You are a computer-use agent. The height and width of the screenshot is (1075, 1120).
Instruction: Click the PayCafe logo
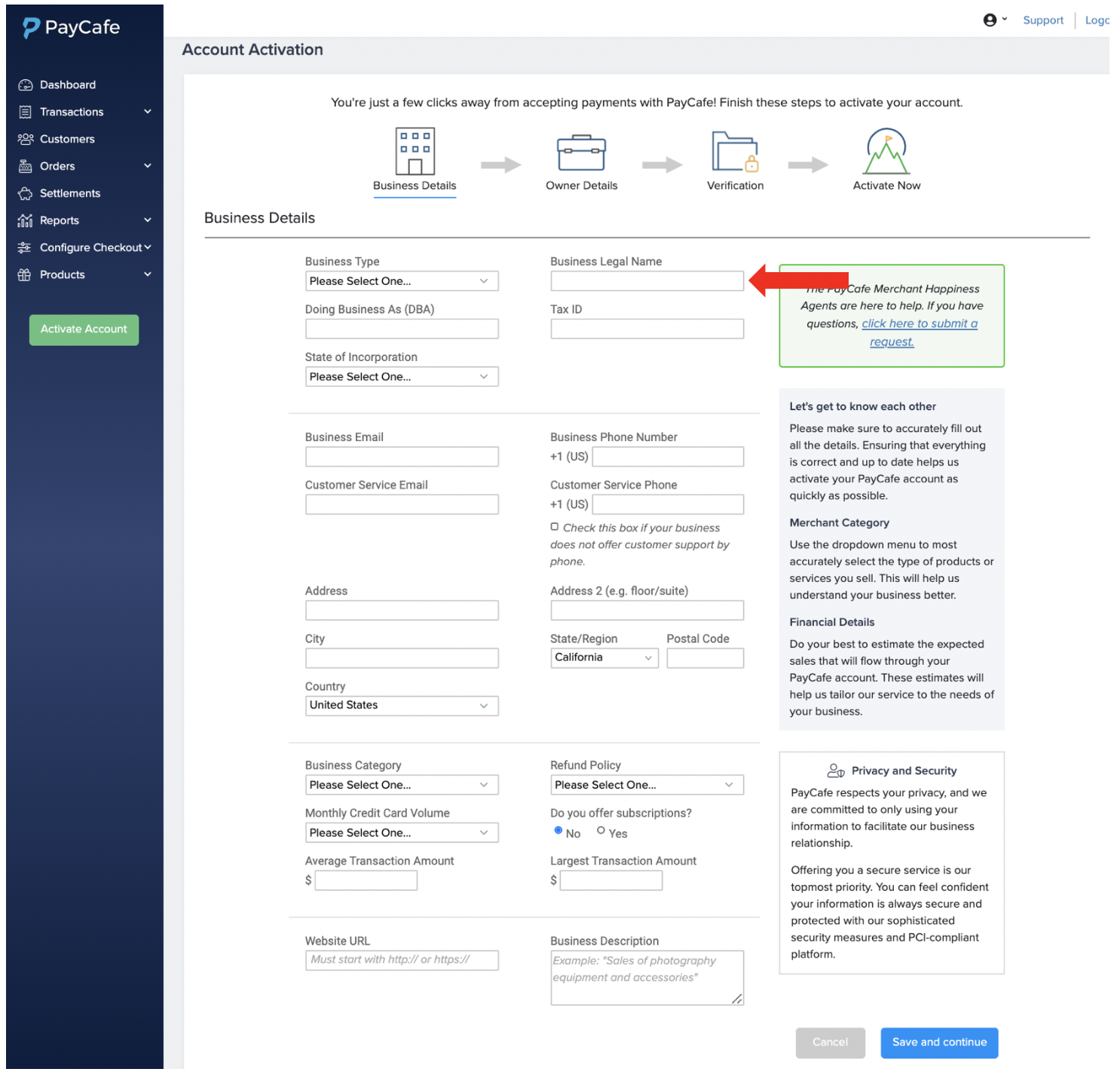point(71,28)
